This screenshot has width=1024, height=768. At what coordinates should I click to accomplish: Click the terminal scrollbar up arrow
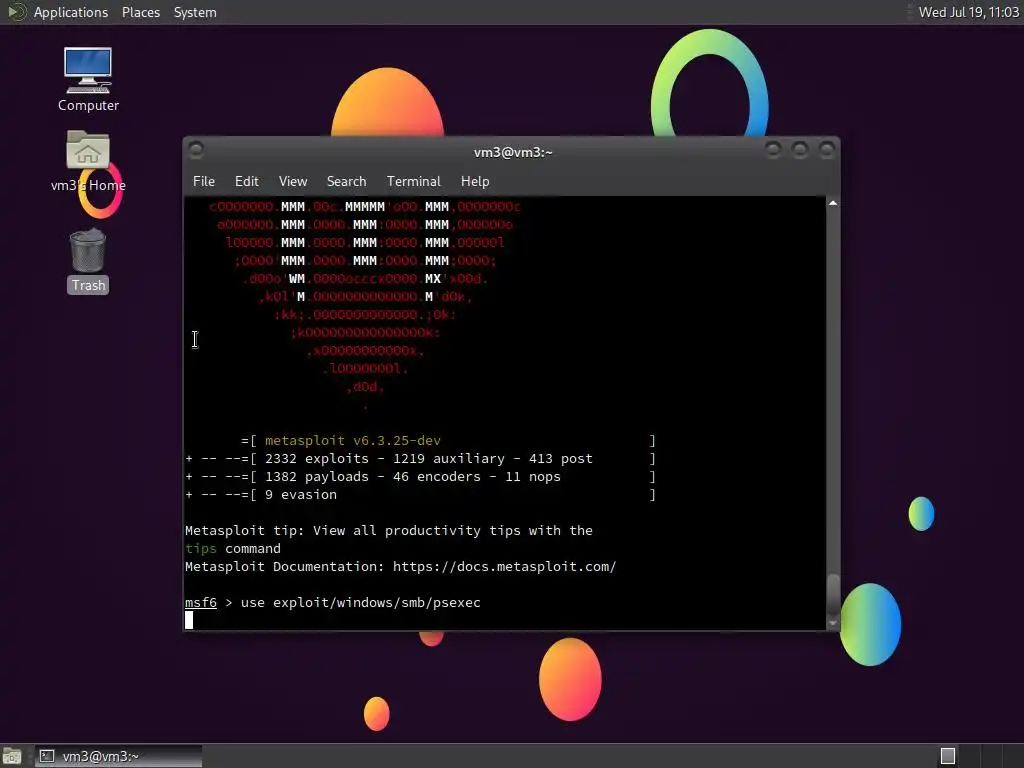[833, 203]
